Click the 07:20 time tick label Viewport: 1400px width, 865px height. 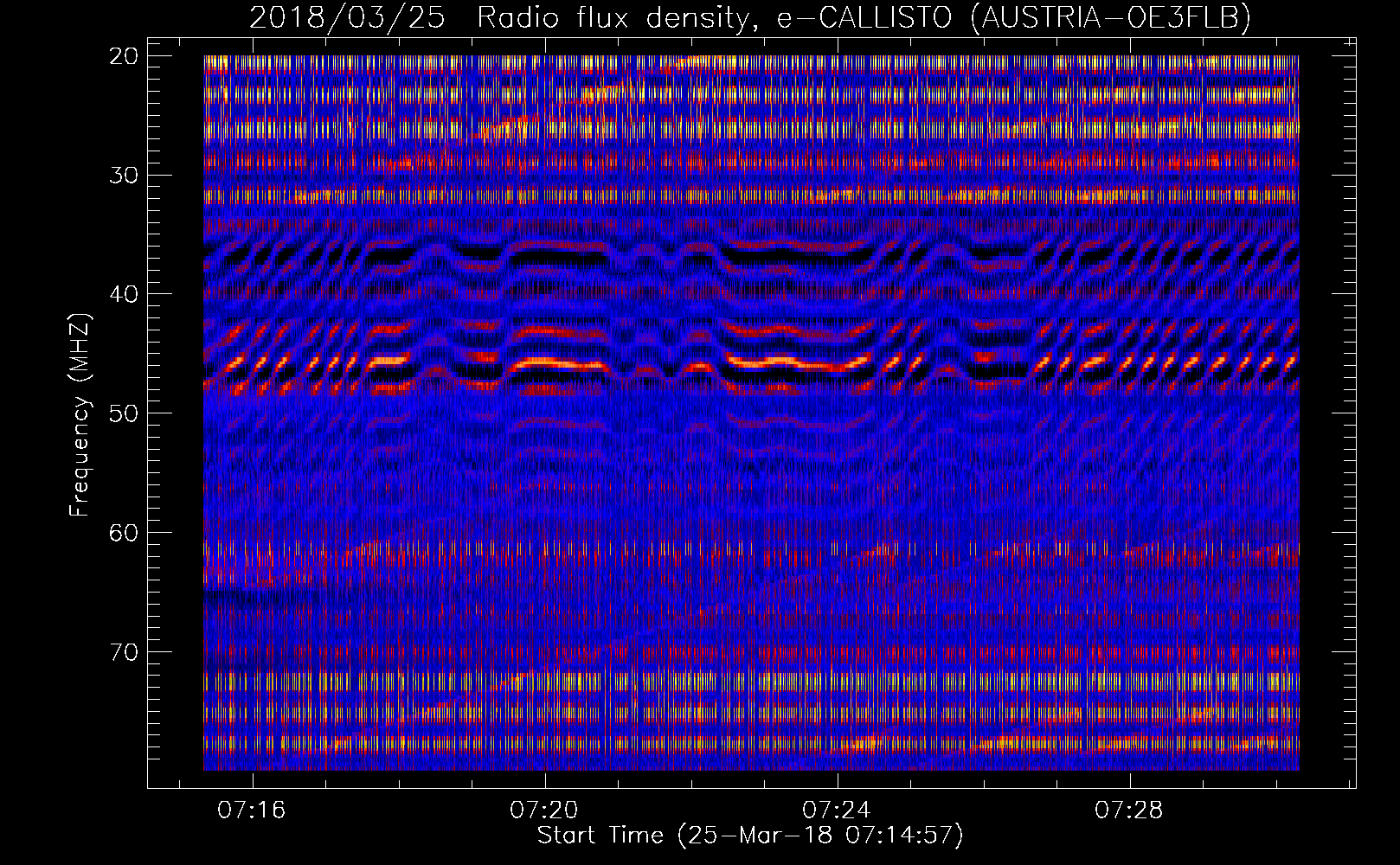[x=544, y=811]
